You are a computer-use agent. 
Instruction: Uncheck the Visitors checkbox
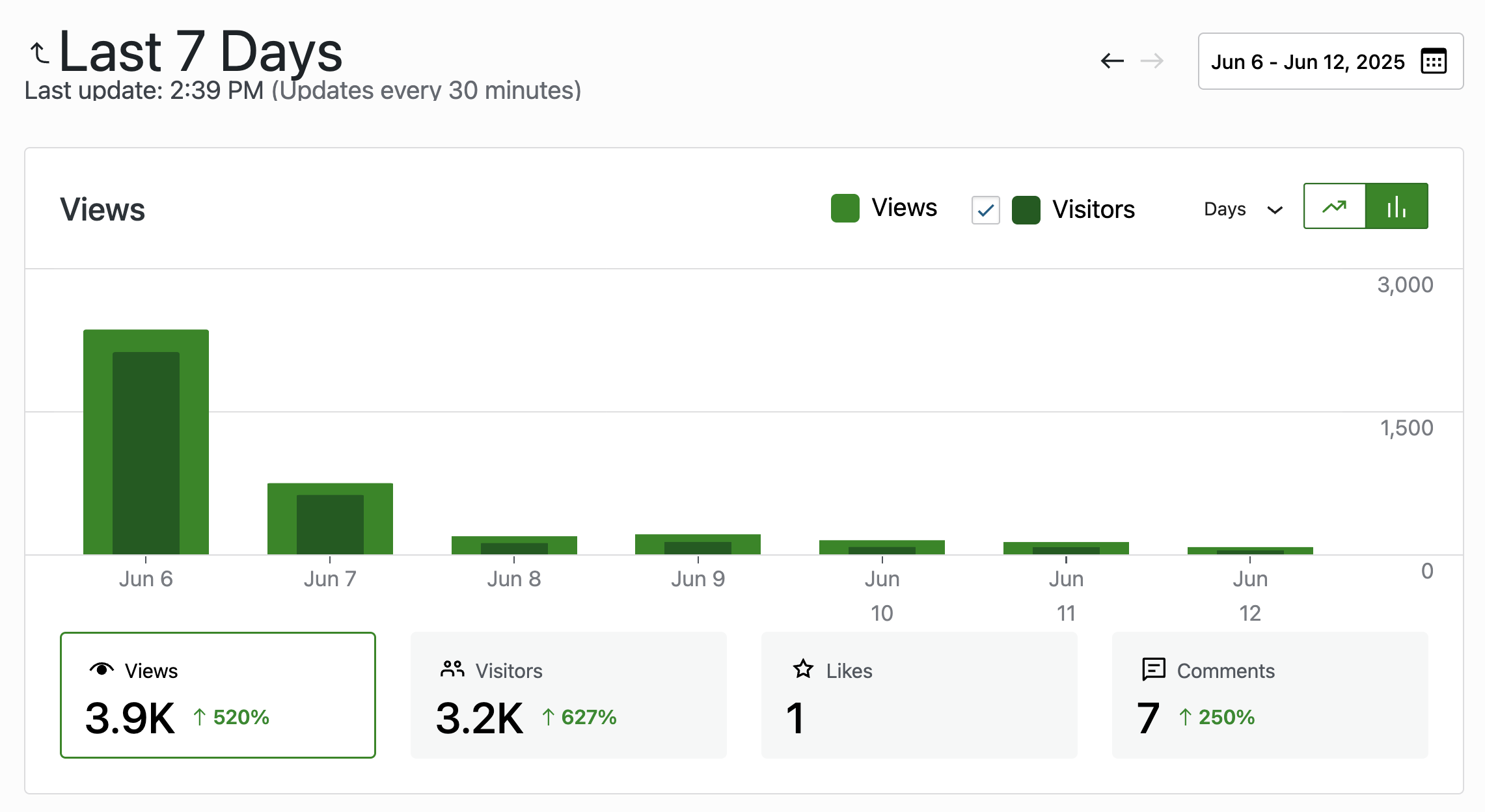(985, 210)
